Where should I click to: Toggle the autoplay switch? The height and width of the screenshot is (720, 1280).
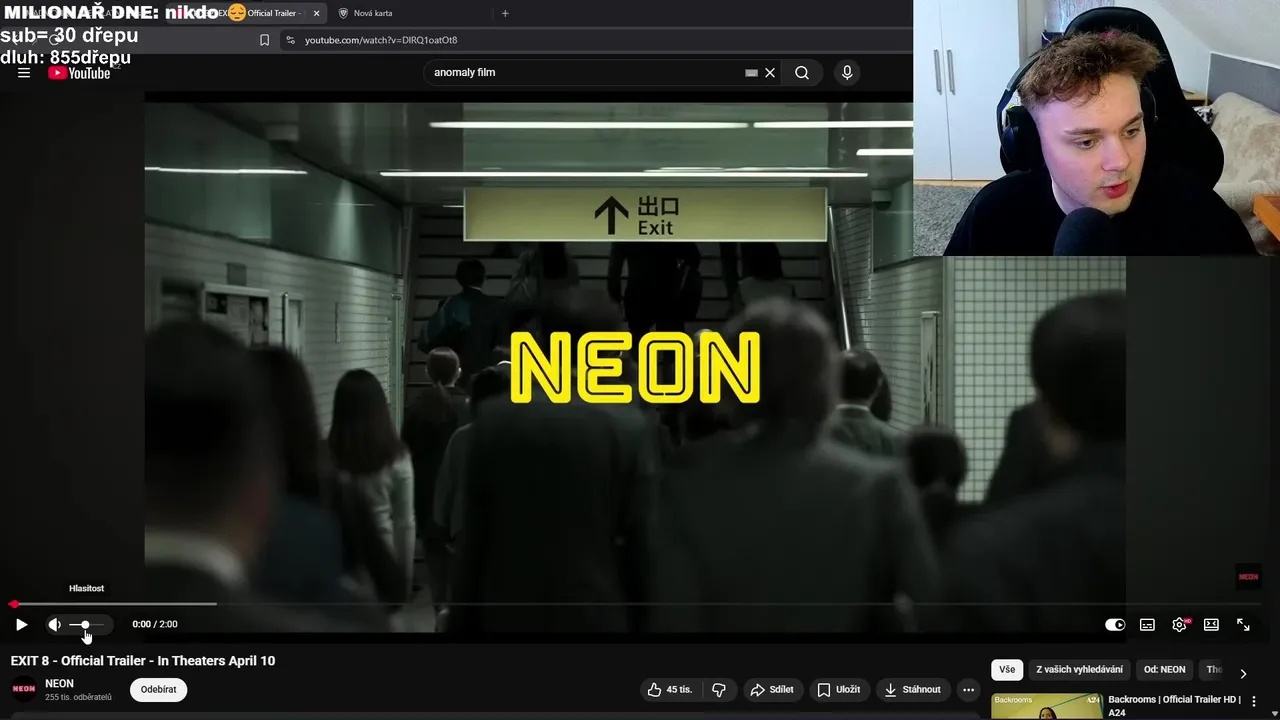pyautogui.click(x=1115, y=624)
